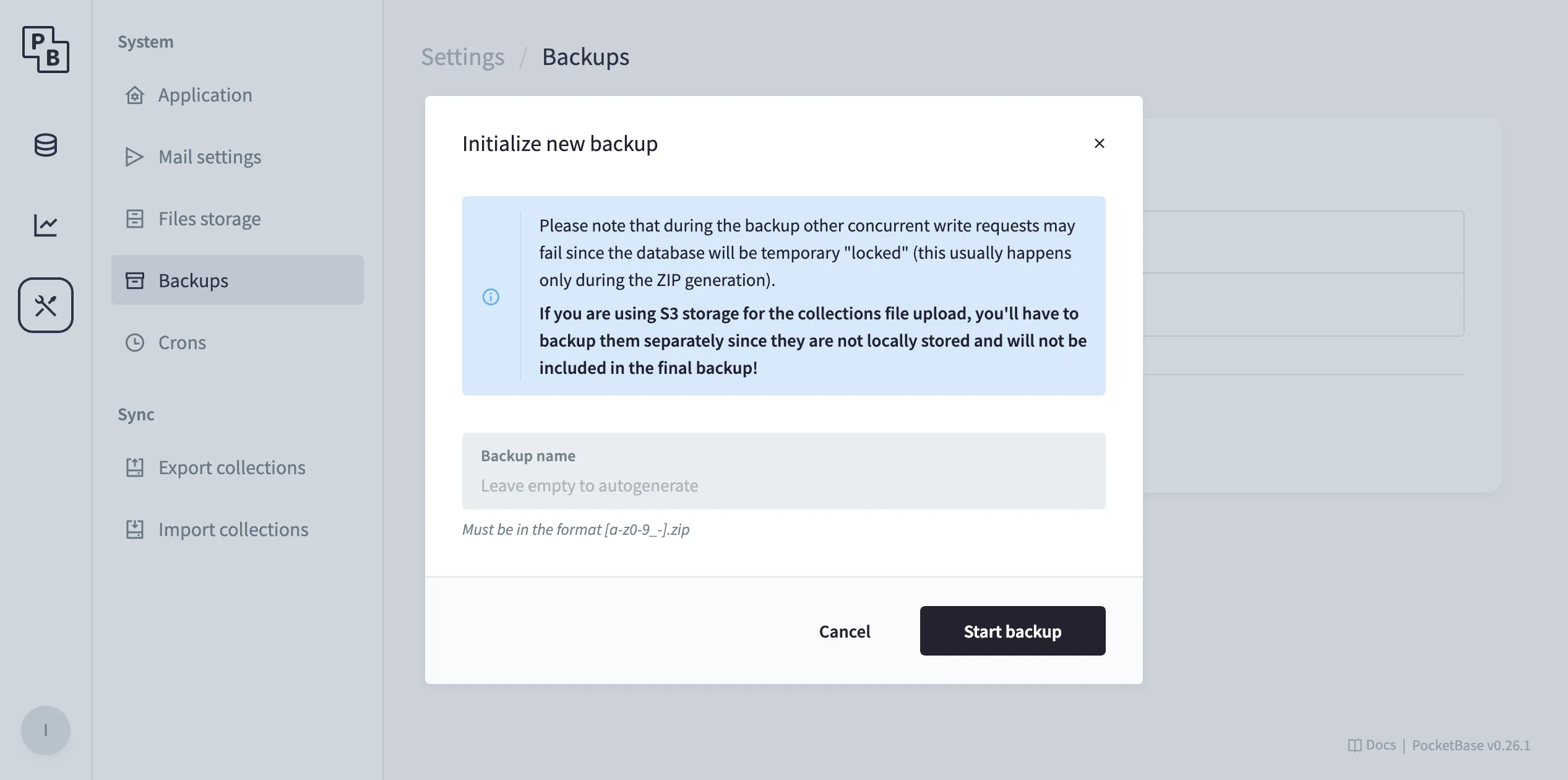1568x780 pixels.
Task: Select the Settings wrench icon
Action: pos(46,305)
